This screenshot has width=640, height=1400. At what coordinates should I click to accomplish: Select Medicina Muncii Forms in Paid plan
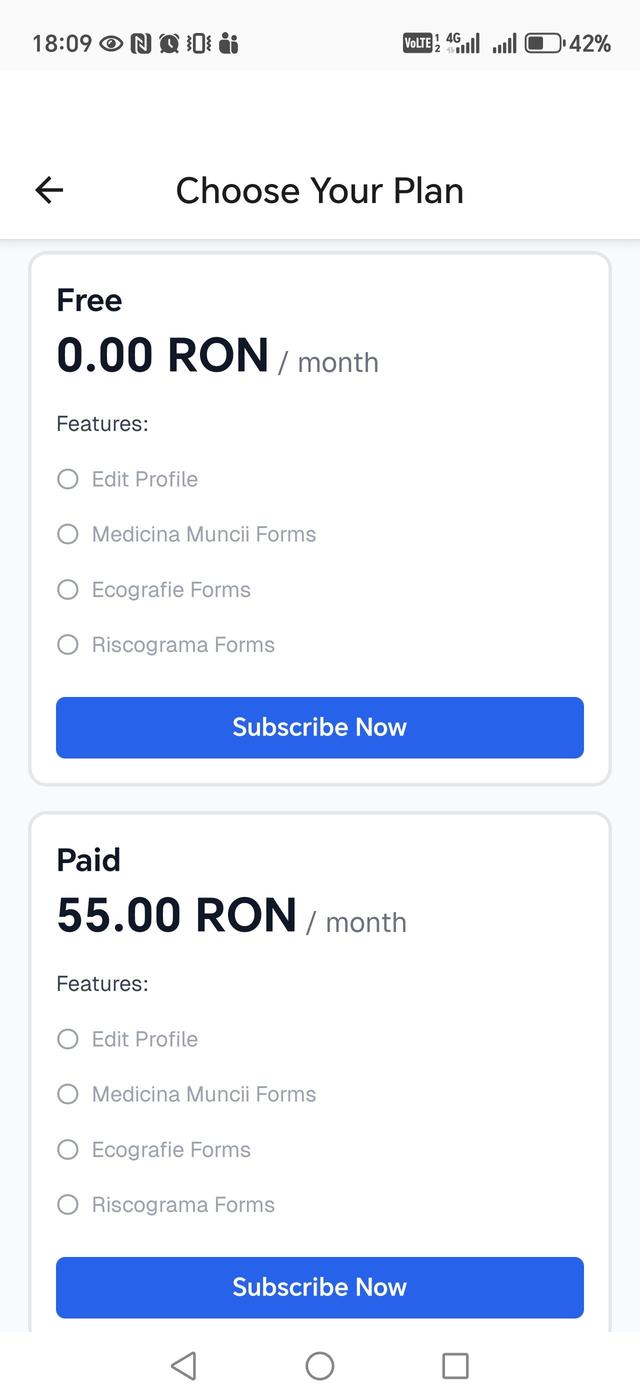pyautogui.click(x=68, y=1094)
